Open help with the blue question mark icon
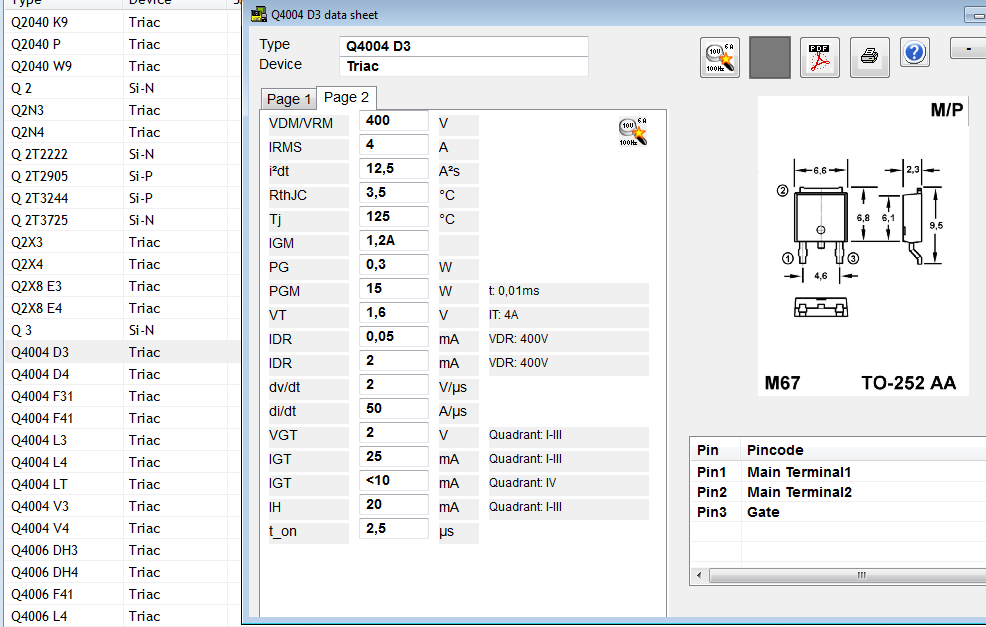The image size is (986, 627). [914, 52]
